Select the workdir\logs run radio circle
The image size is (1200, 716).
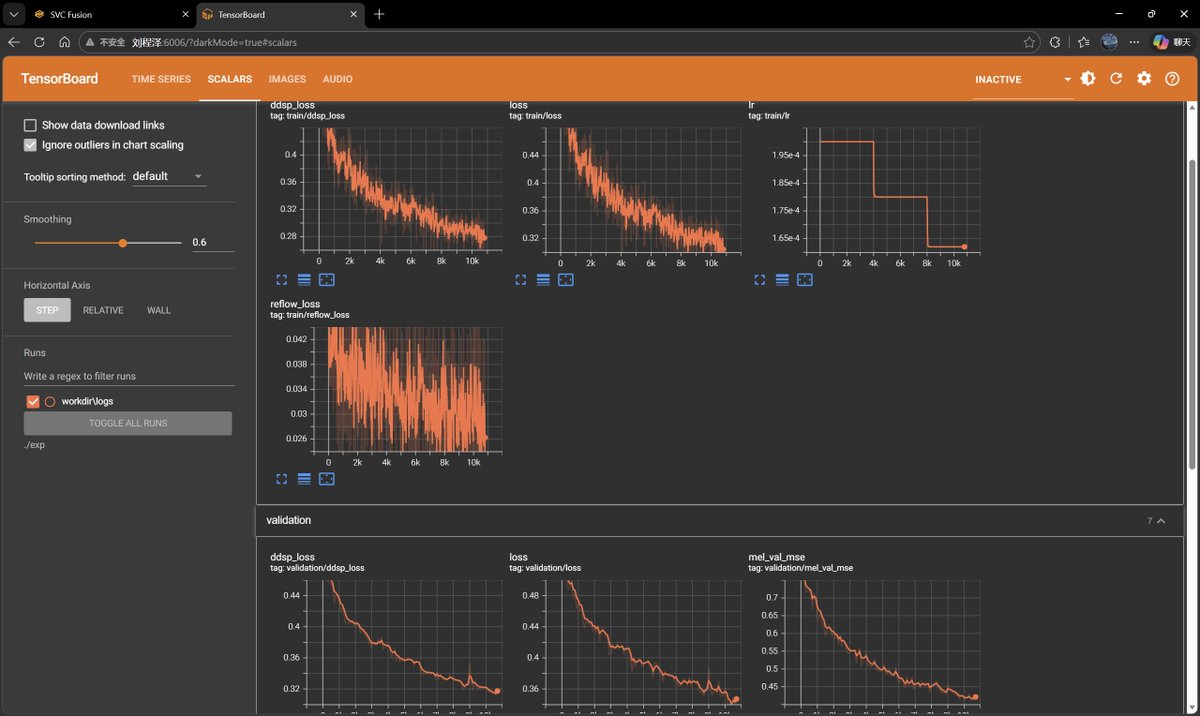50,401
